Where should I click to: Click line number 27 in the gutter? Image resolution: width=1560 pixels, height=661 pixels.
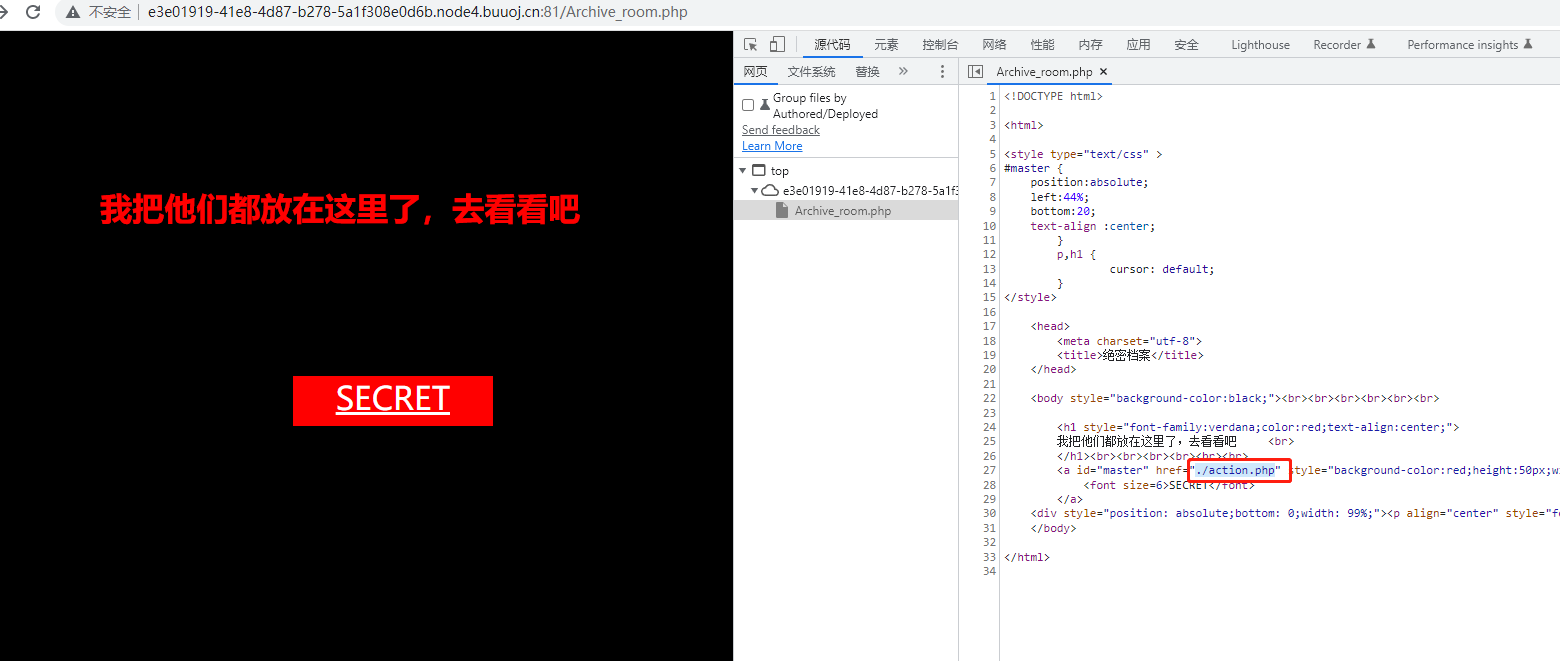990,470
